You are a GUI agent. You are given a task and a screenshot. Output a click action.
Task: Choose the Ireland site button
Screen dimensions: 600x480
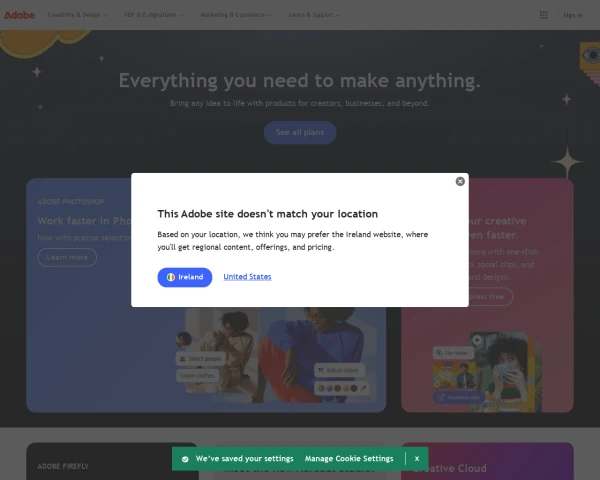tap(185, 277)
